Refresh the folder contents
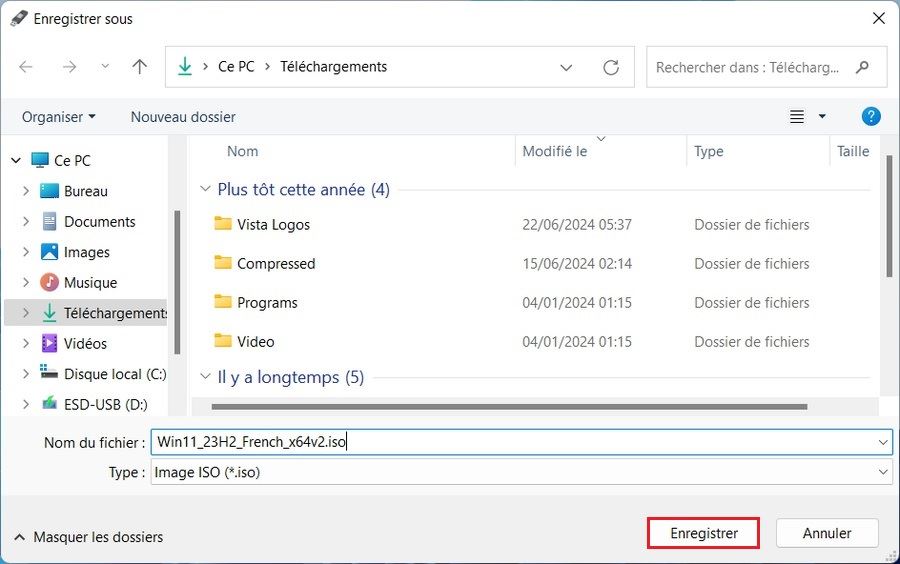 click(611, 68)
